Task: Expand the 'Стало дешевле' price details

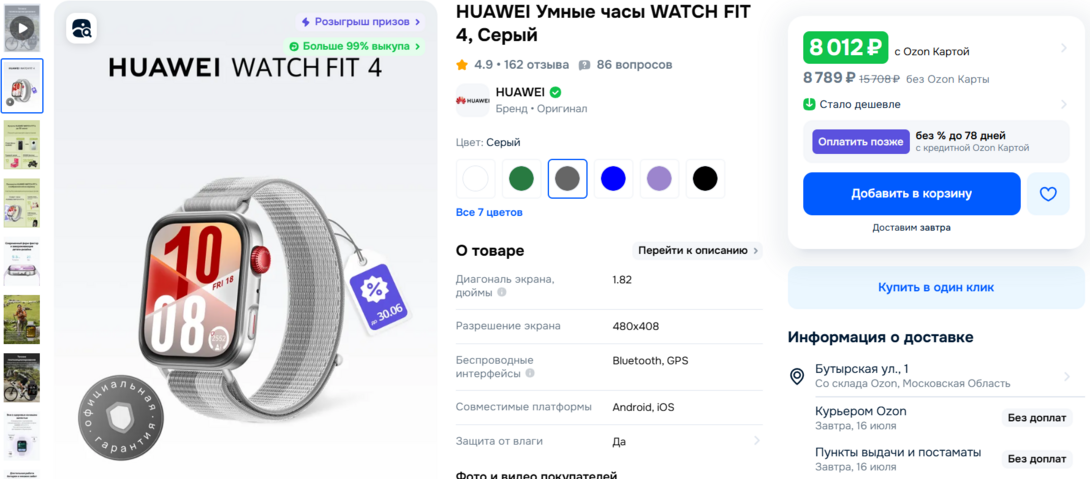Action: point(1064,104)
